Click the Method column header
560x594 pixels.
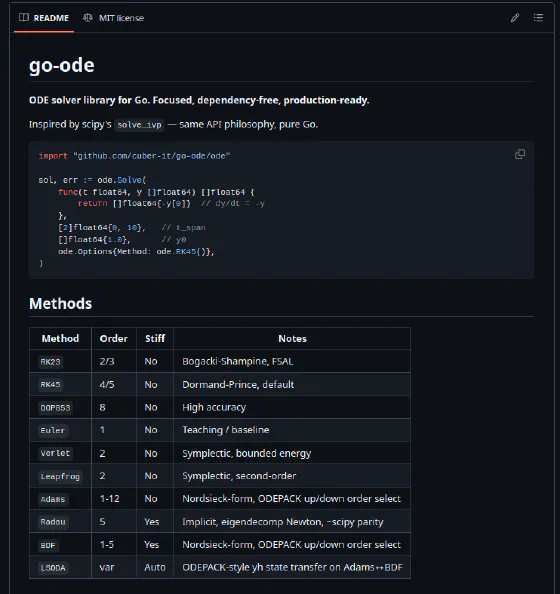pyautogui.click(x=60, y=338)
